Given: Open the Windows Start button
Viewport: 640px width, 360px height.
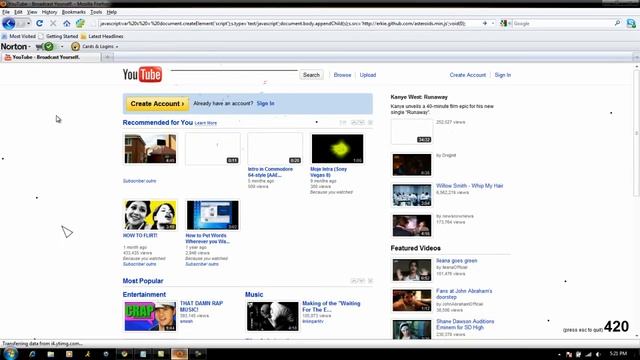Looking at the screenshot, I should click(10, 354).
